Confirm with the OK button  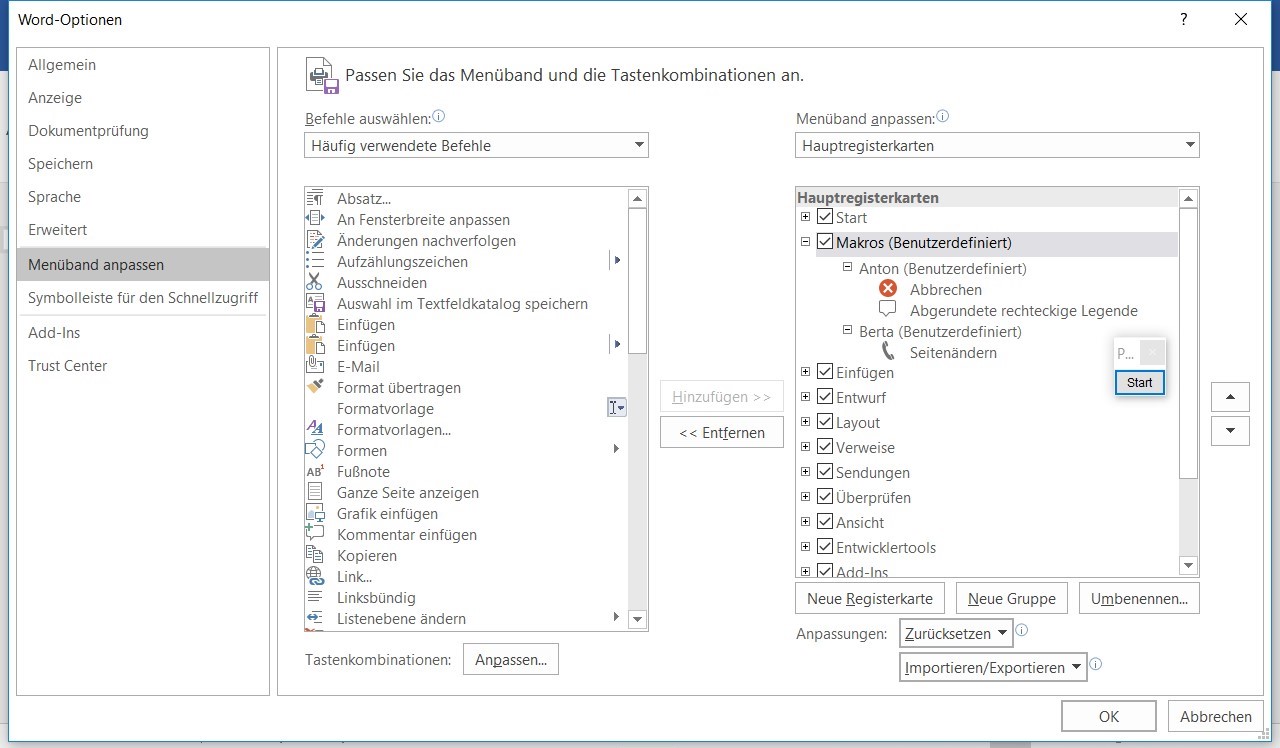(x=1109, y=716)
